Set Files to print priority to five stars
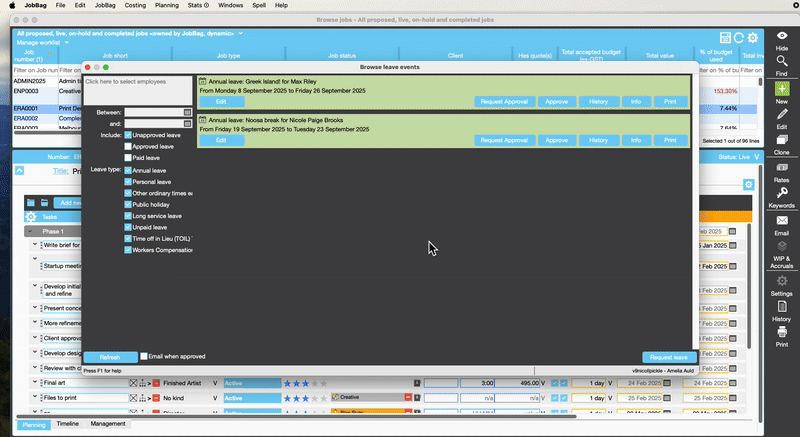Image resolution: width=800 pixels, height=437 pixels. (x=323, y=398)
